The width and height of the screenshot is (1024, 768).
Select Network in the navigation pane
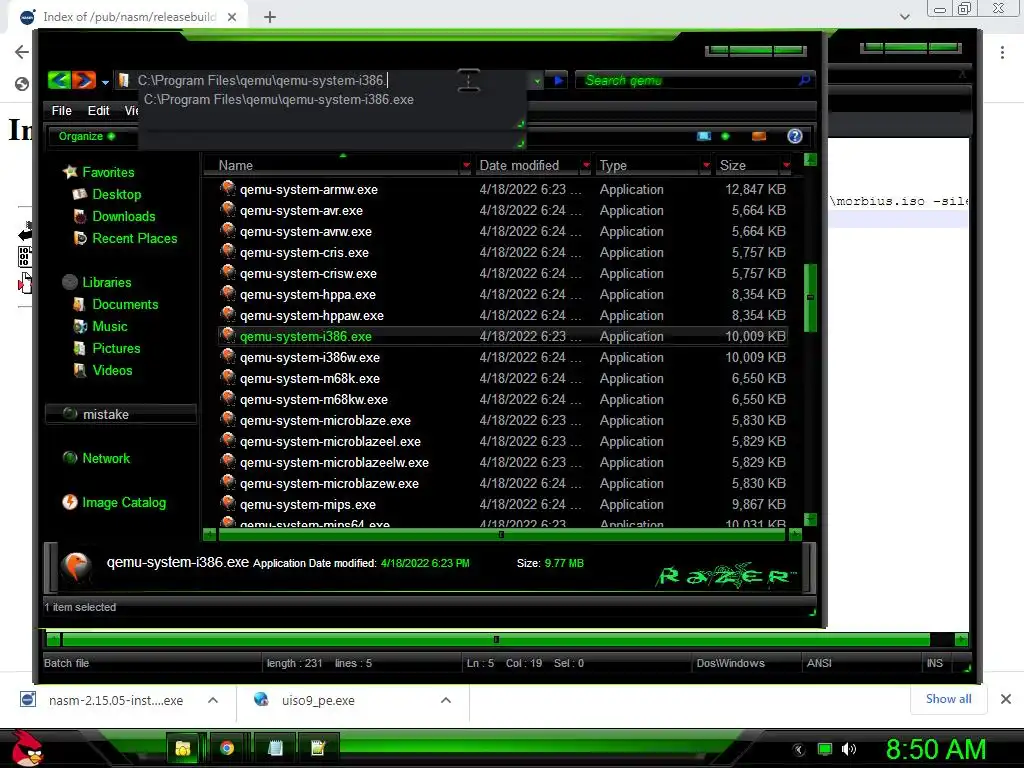[106, 458]
